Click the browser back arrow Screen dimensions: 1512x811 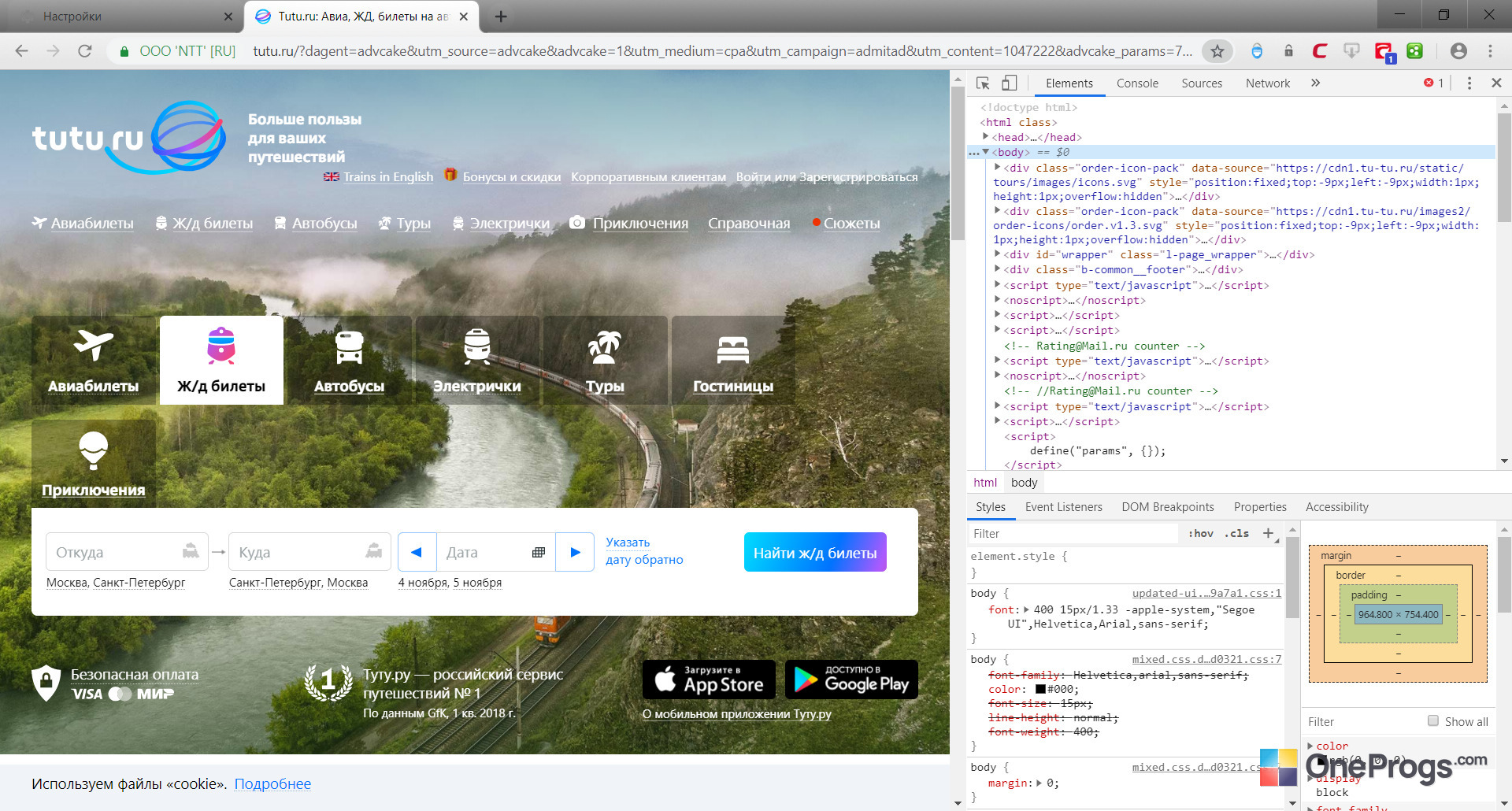21,51
